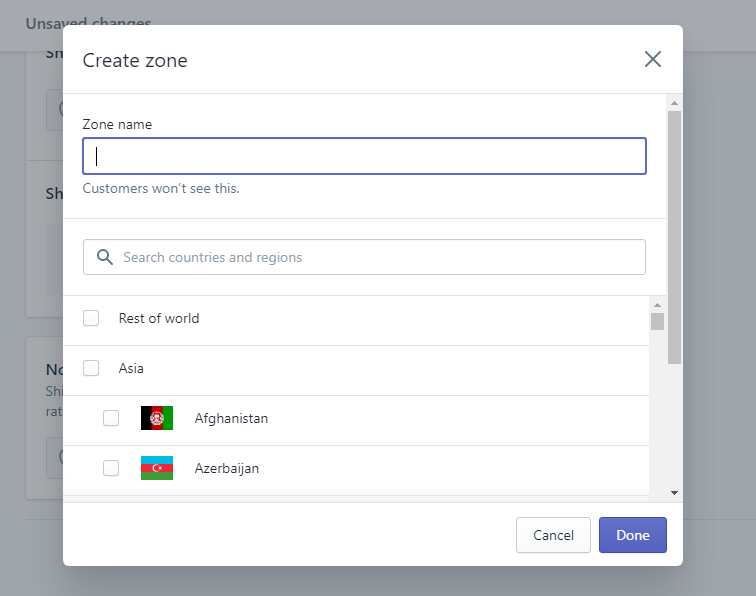The height and width of the screenshot is (596, 756).
Task: Tick the Asia region checkbox
Action: (91, 368)
